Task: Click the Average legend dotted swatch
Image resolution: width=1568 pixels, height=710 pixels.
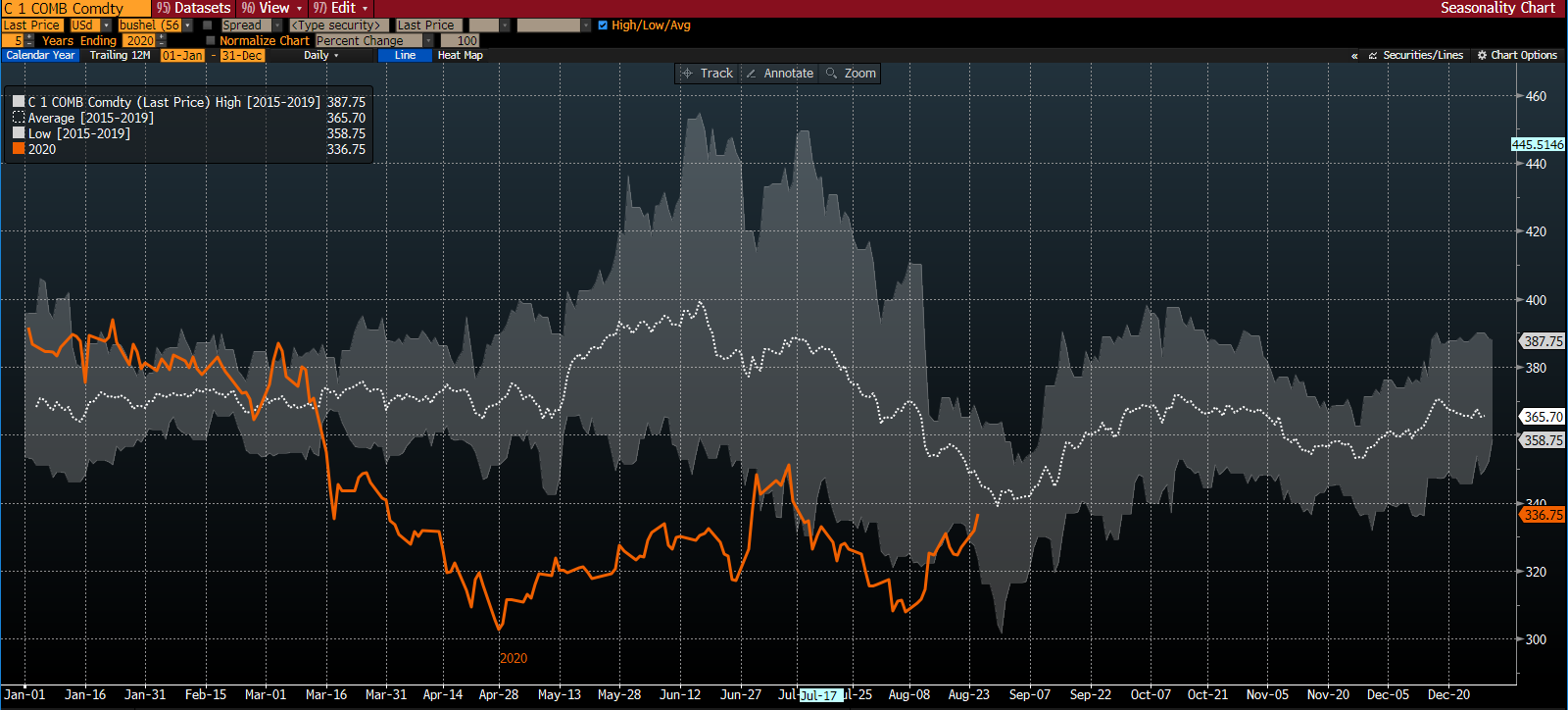Action: coord(19,118)
